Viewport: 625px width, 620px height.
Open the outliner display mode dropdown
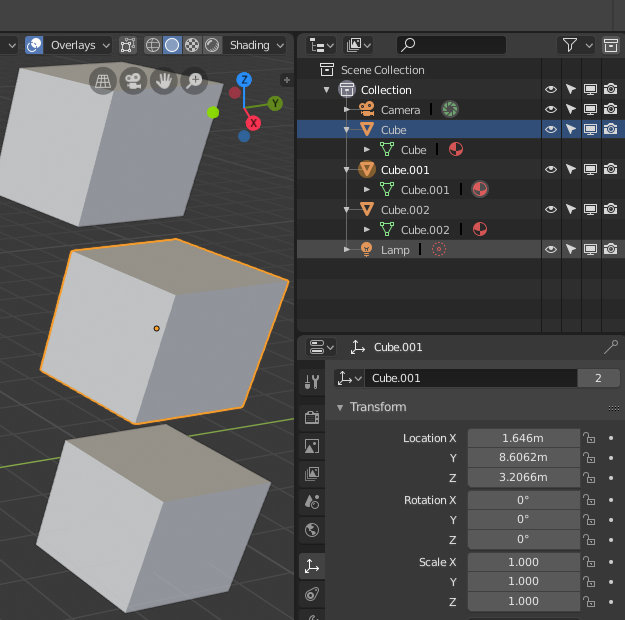coord(358,45)
